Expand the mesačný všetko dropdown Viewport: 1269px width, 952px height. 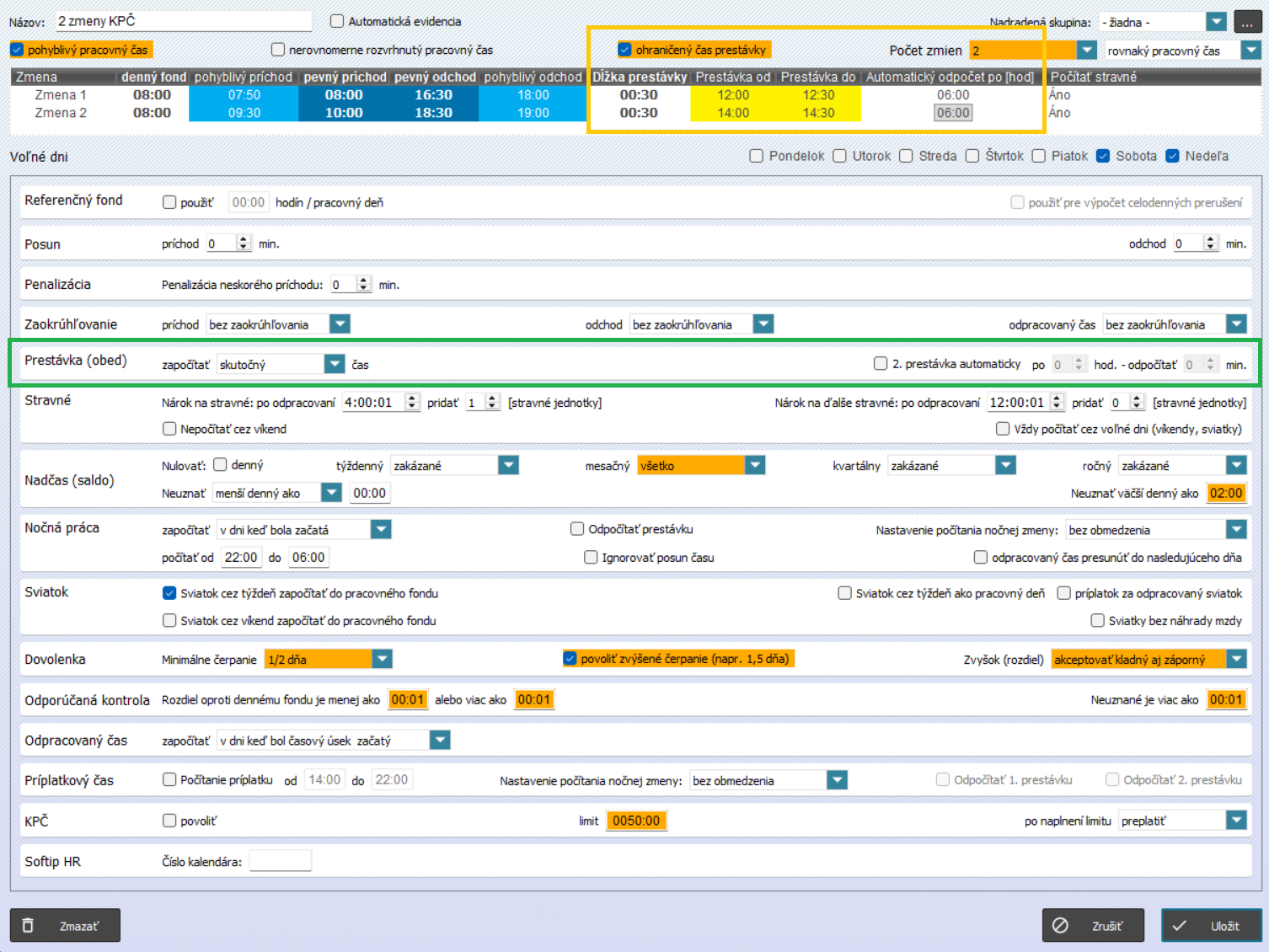coord(755,465)
